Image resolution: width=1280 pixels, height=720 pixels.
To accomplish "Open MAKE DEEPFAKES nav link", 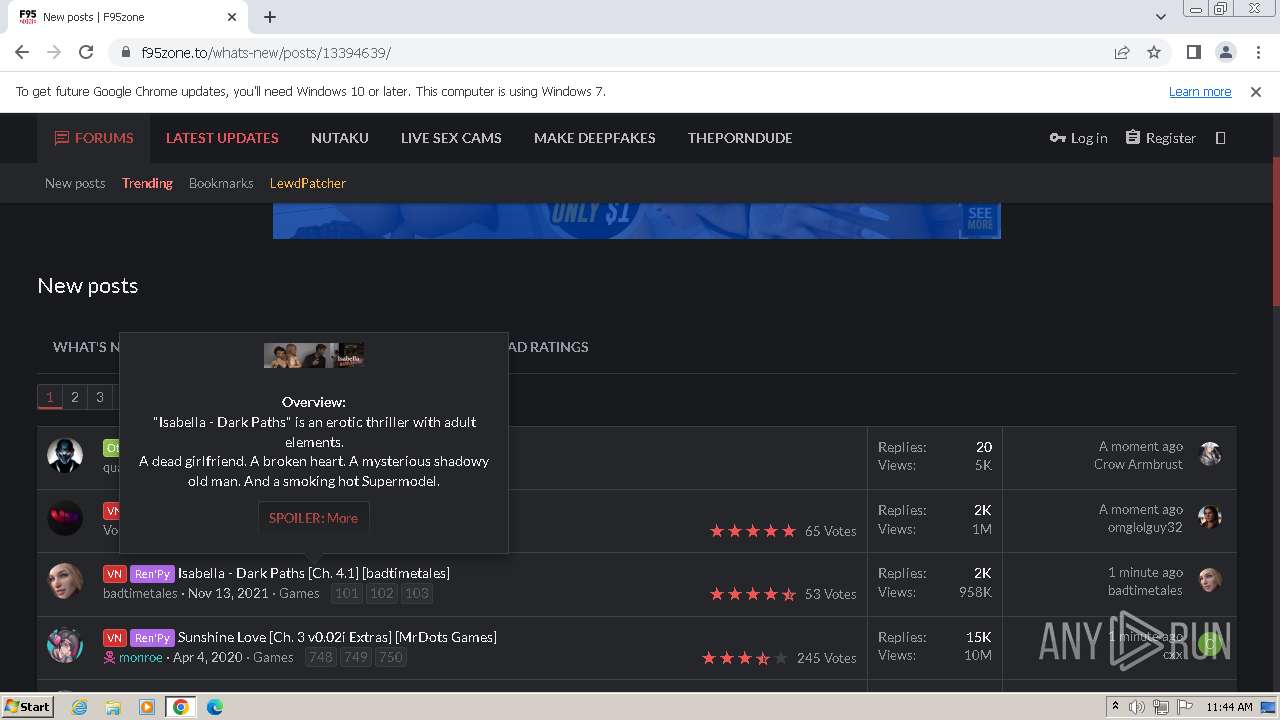I will tap(595, 138).
